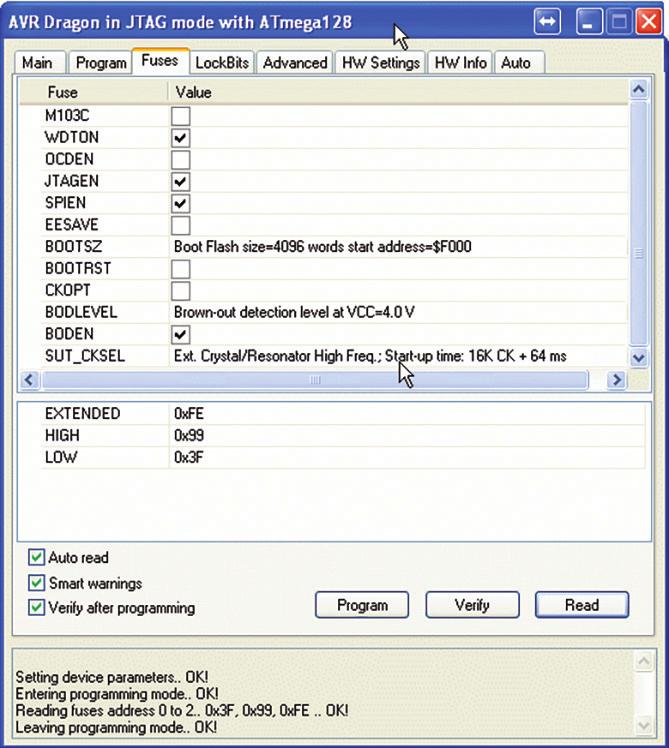Click the log pane scroll down arrow
The width and height of the screenshot is (669, 748).
[x=644, y=726]
